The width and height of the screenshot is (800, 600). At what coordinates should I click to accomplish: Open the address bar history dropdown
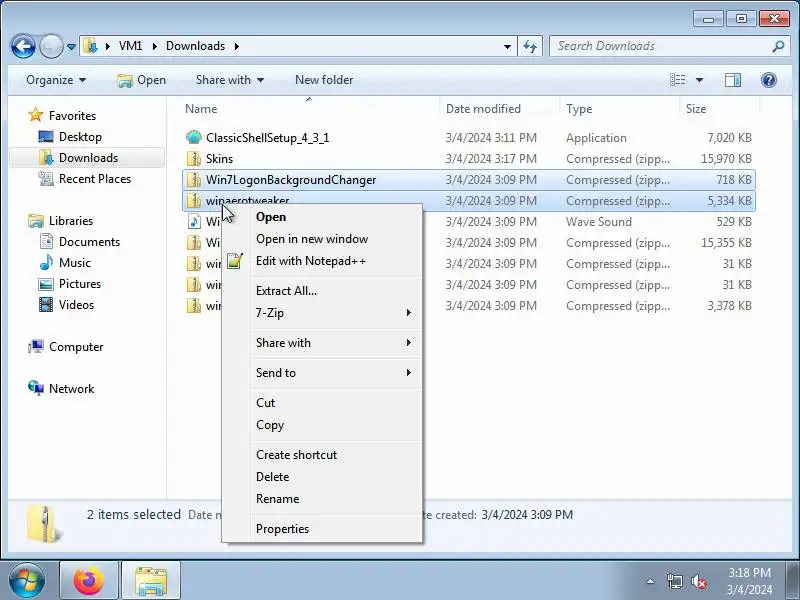click(x=507, y=46)
